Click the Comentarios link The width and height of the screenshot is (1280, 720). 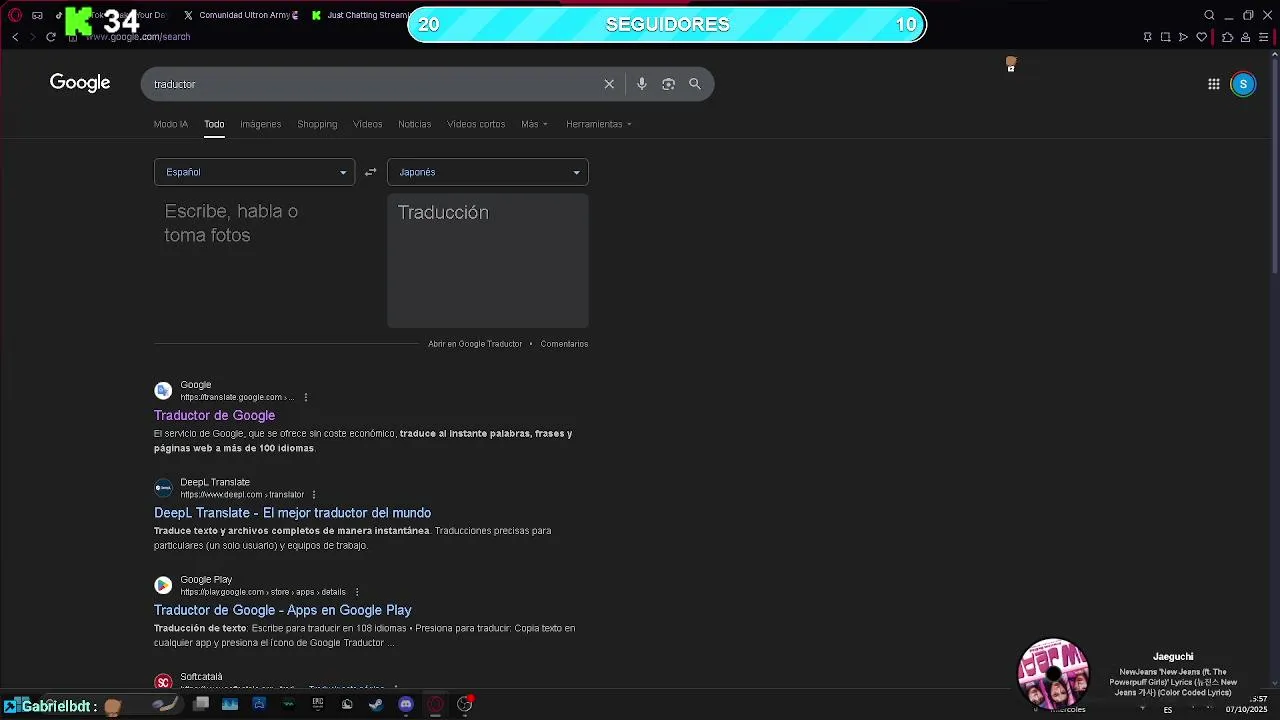[564, 344]
